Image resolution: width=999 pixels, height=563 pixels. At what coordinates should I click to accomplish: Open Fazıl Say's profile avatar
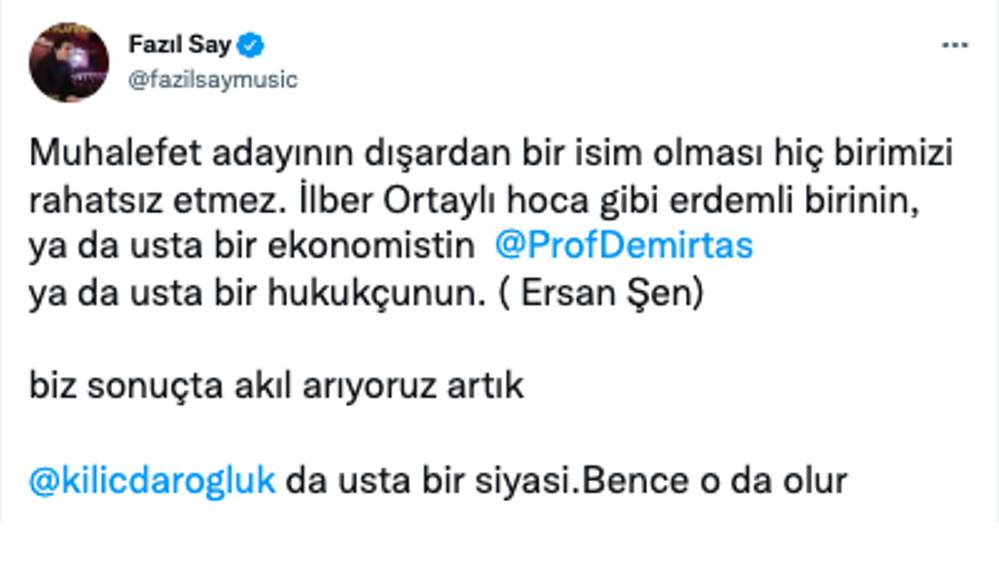(x=69, y=61)
